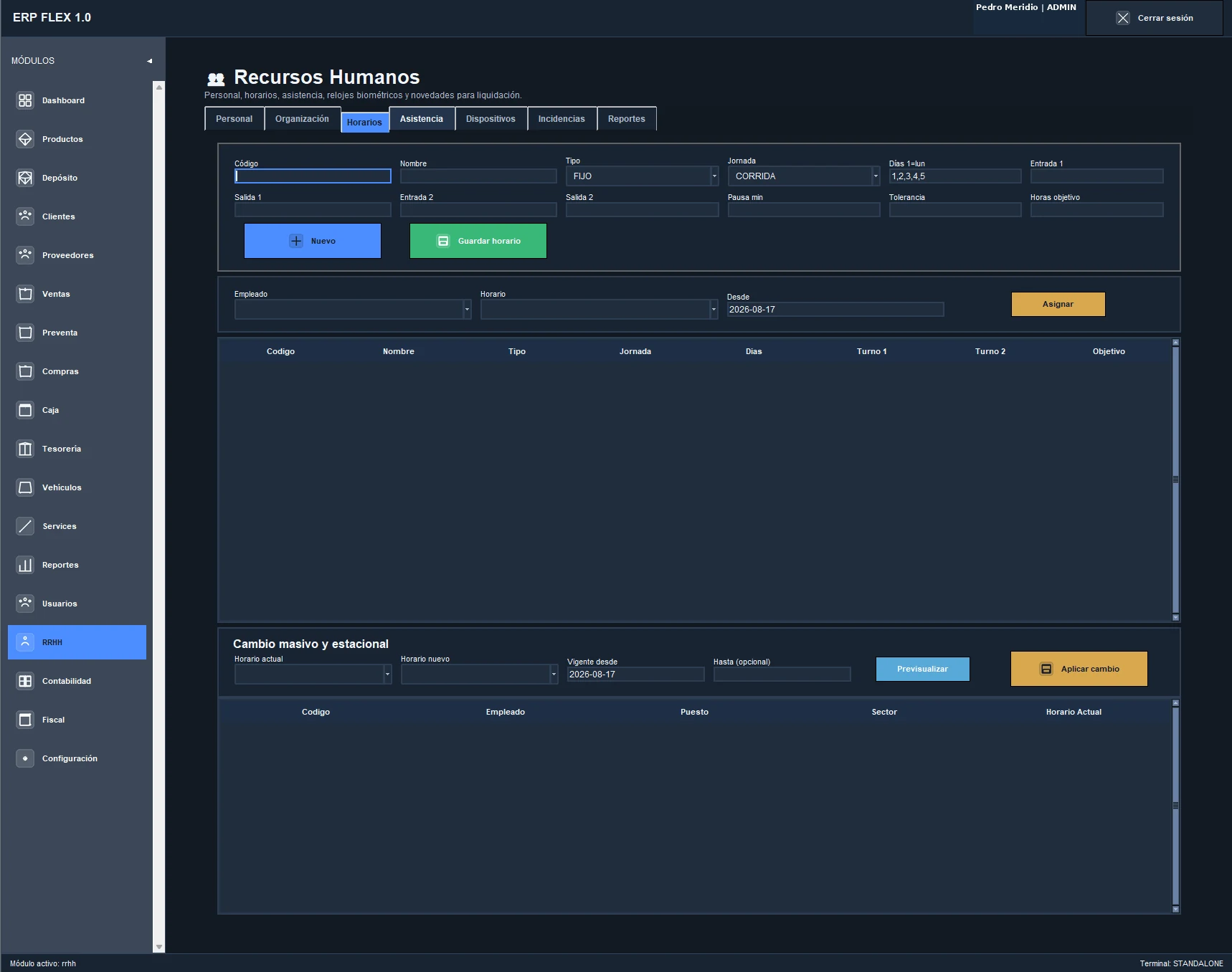This screenshot has height=972, width=1232.
Task: Open the Caja module icon
Action: (x=25, y=410)
